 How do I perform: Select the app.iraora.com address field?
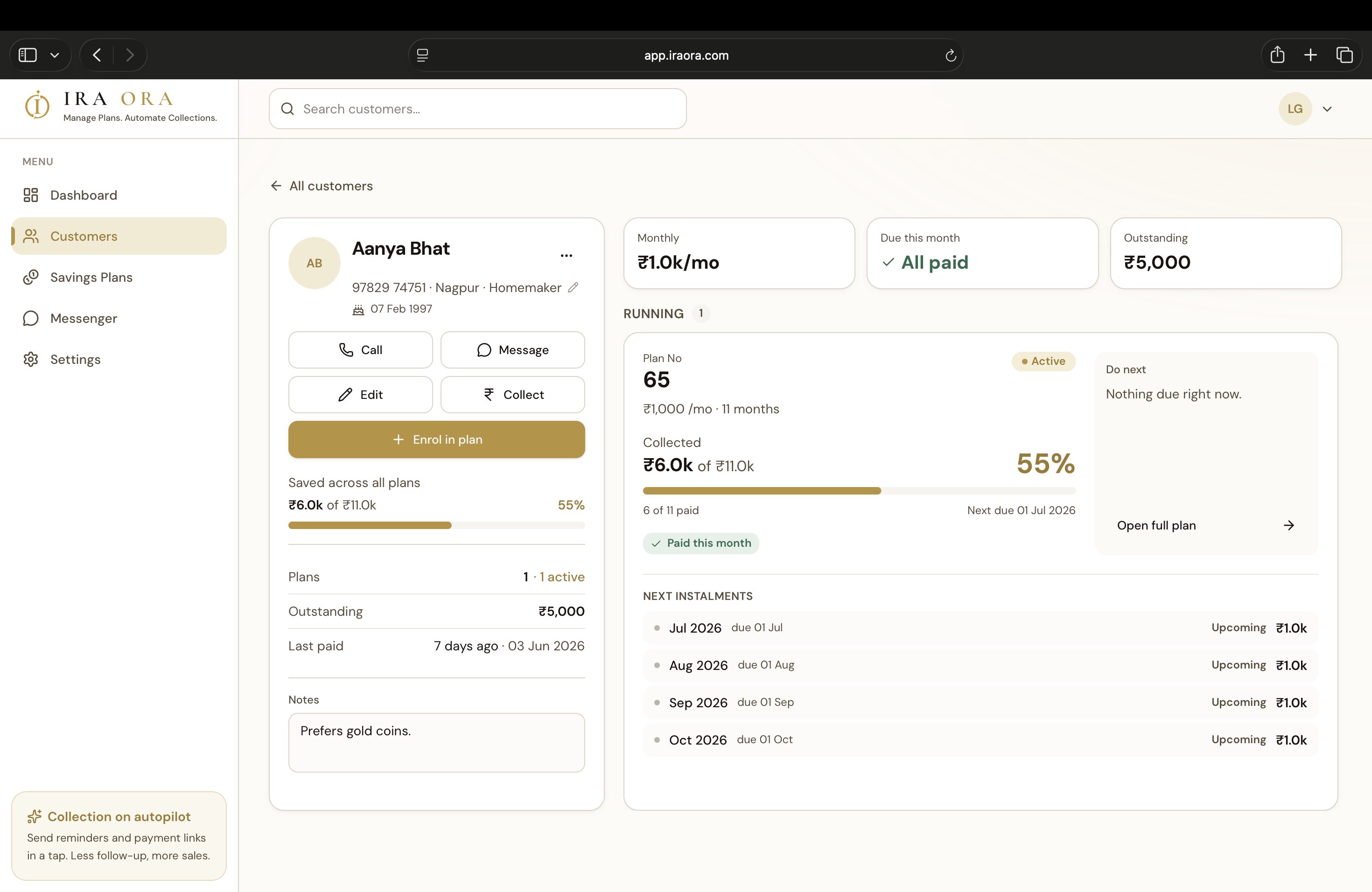pyautogui.click(x=686, y=56)
